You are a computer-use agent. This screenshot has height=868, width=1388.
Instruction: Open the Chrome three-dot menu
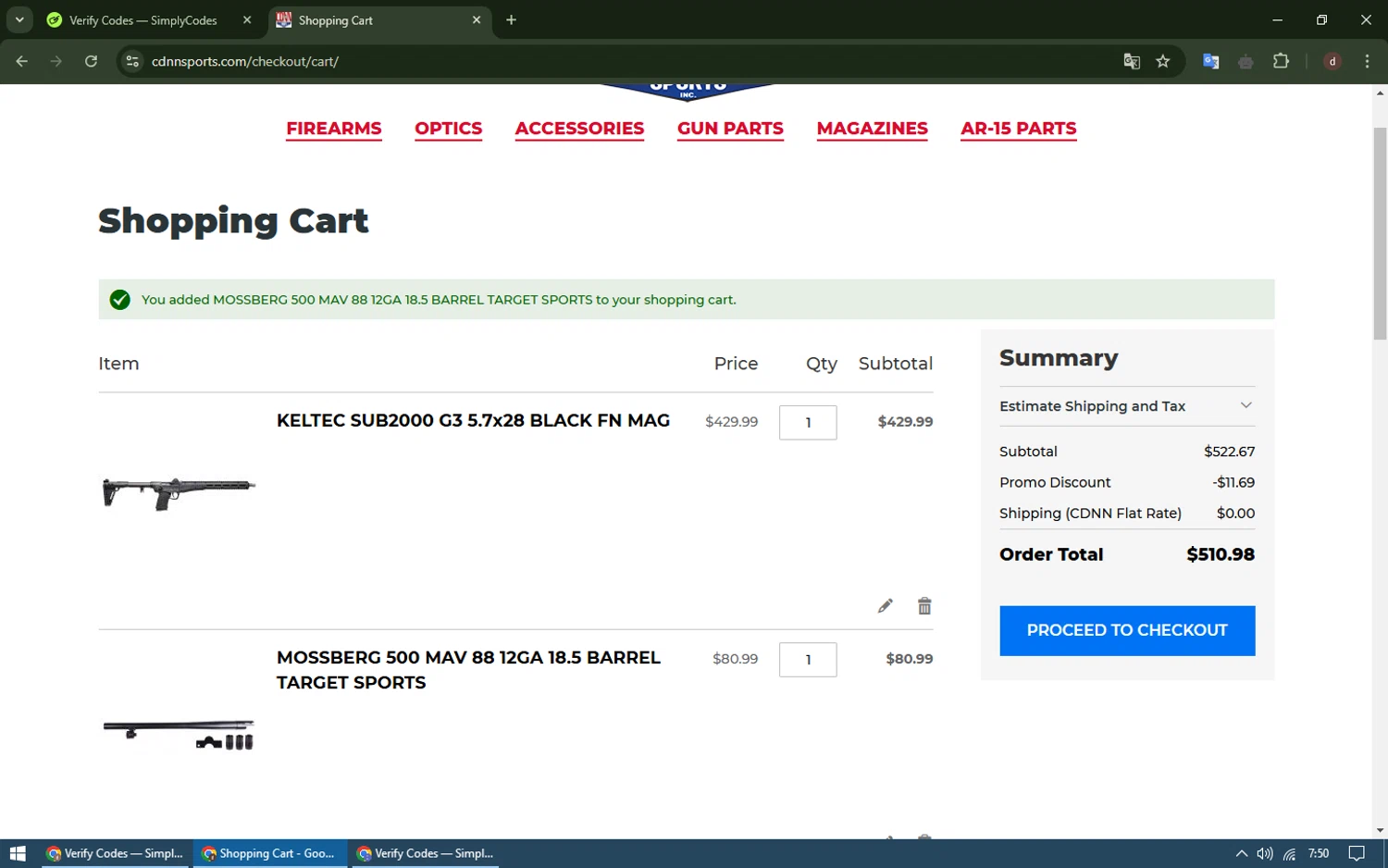pos(1367,61)
